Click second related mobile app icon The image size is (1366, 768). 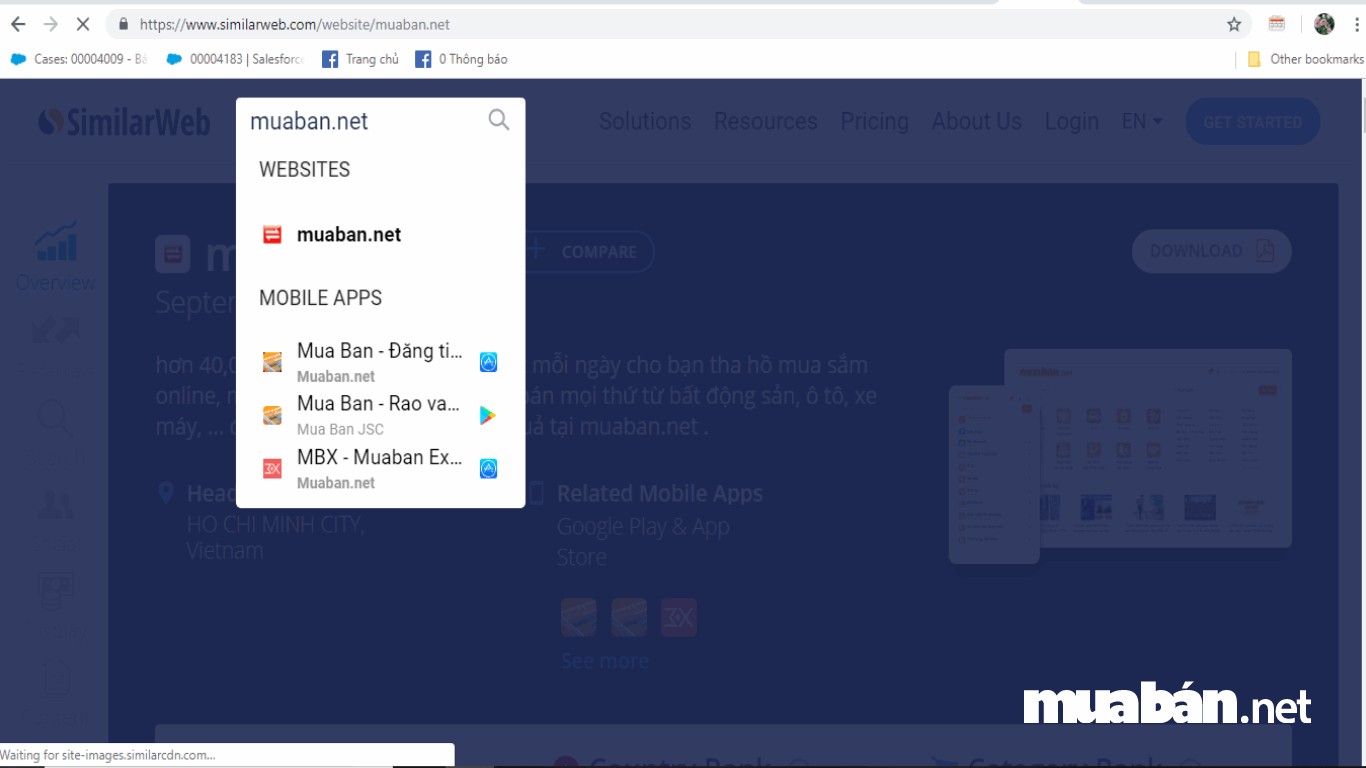click(629, 618)
